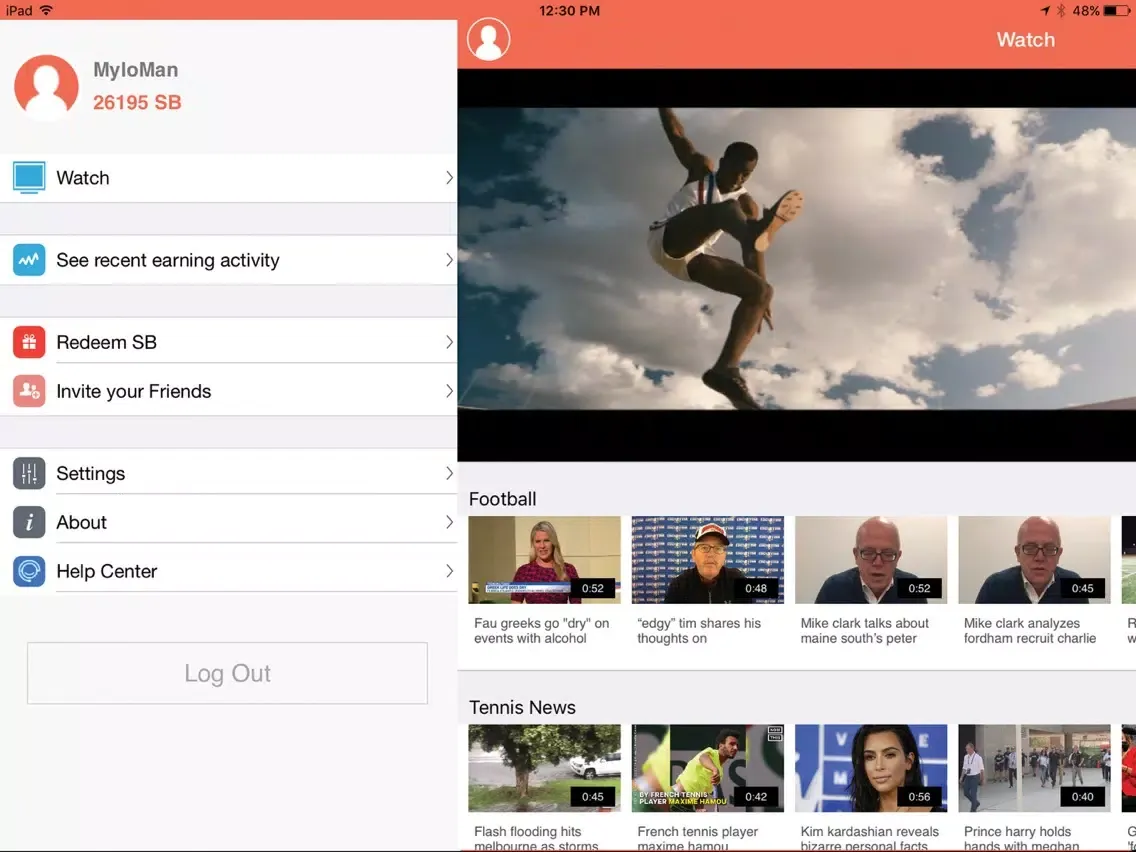This screenshot has height=852, width=1136.
Task: Click the 26195 SB balance
Action: pyautogui.click(x=137, y=102)
